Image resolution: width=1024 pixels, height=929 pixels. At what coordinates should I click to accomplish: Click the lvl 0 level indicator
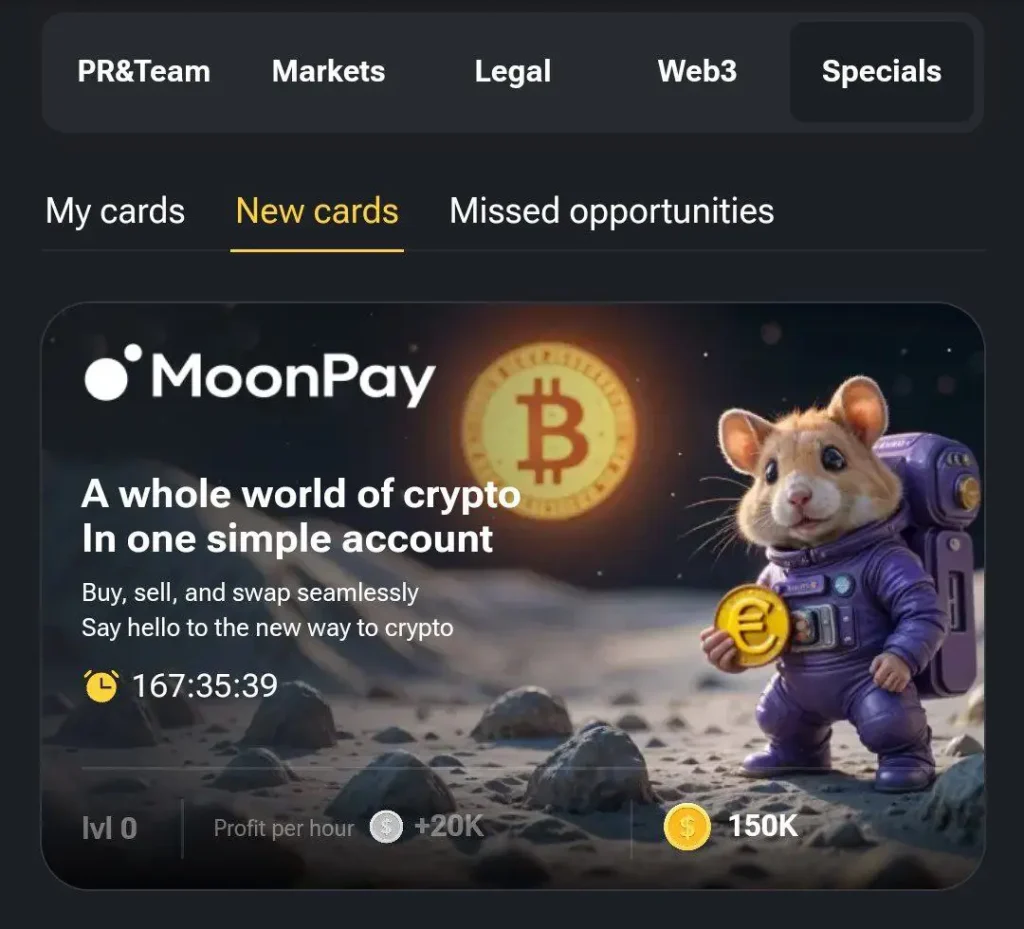(x=109, y=828)
